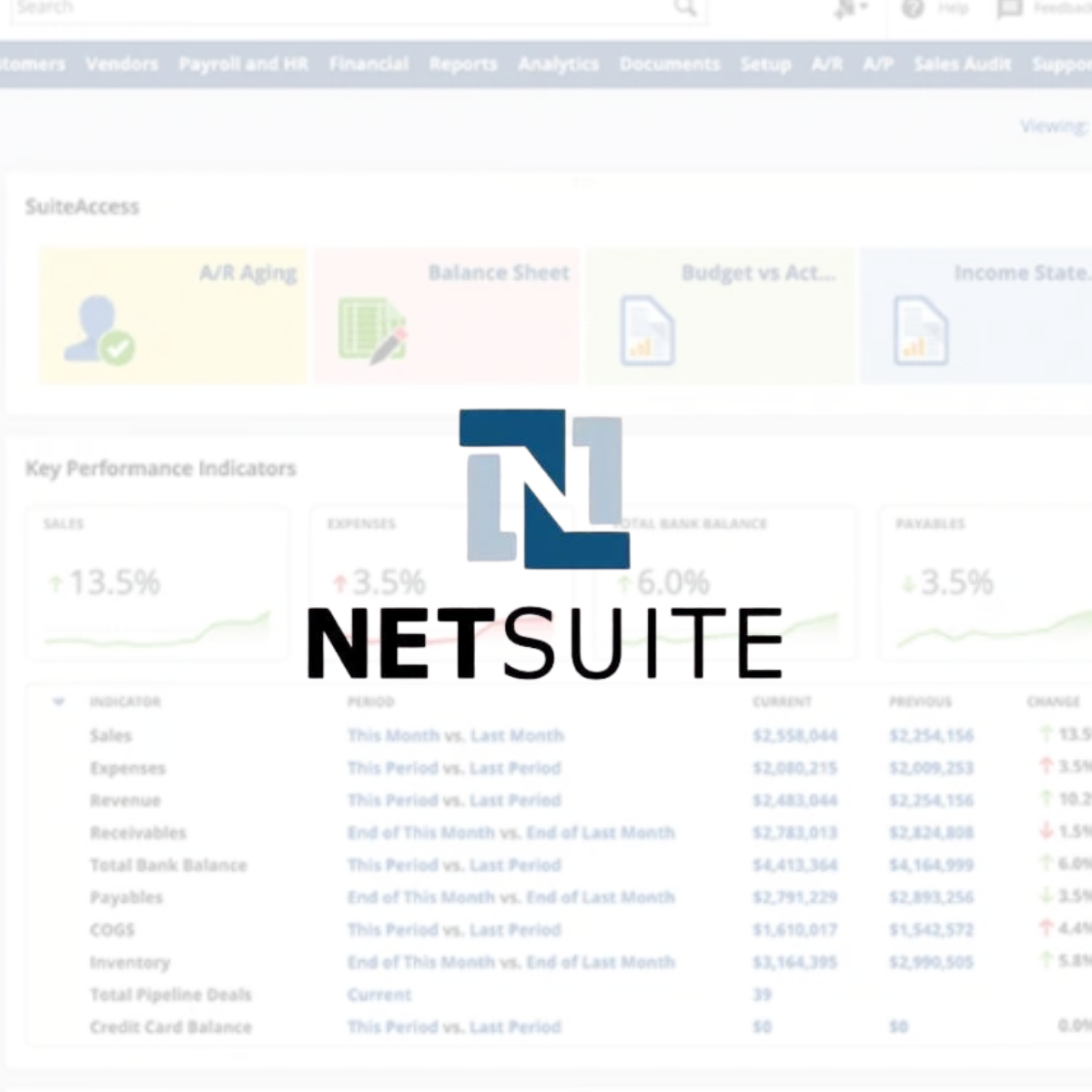
Task: Open the Analytics menu
Action: coord(559,64)
